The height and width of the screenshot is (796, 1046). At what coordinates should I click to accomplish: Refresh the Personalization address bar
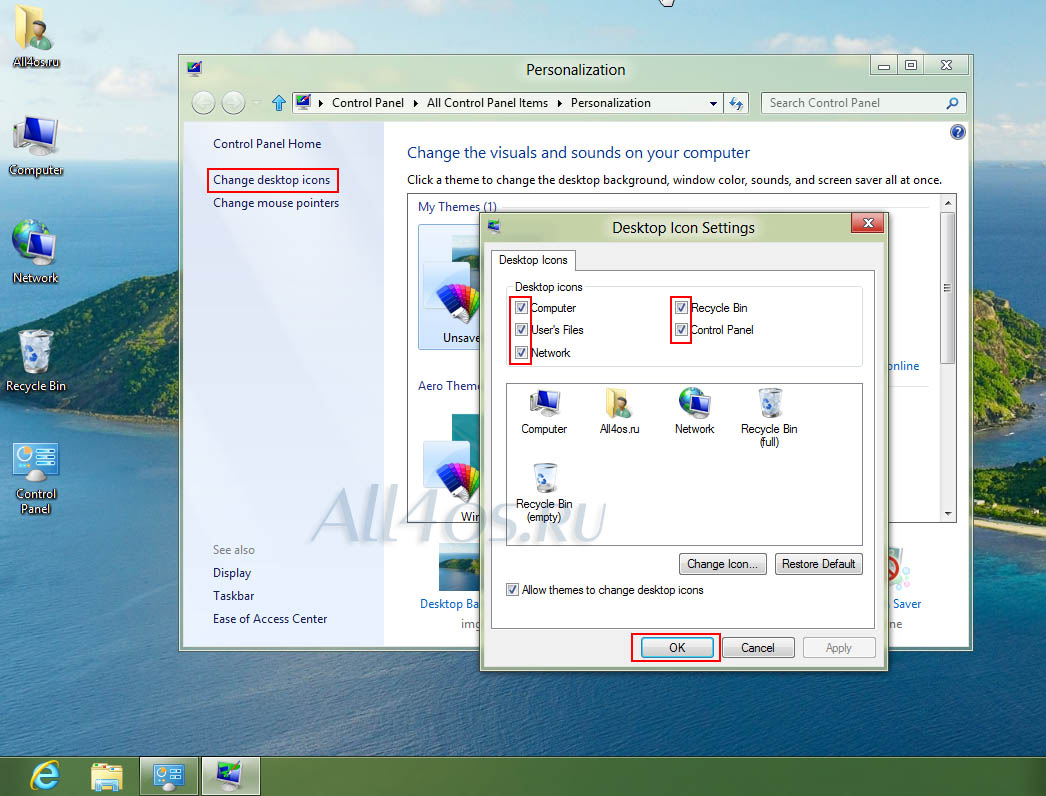[736, 103]
